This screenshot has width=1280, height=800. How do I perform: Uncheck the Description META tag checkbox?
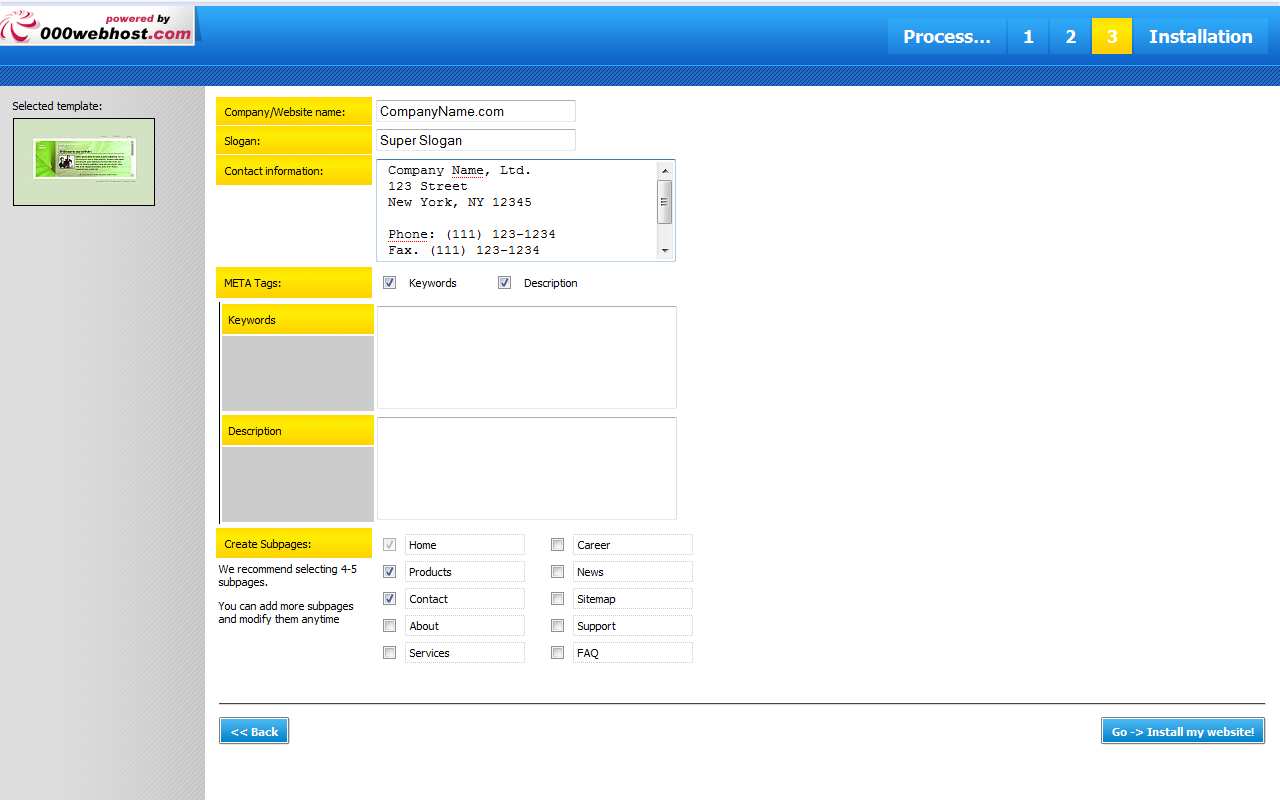(x=505, y=283)
